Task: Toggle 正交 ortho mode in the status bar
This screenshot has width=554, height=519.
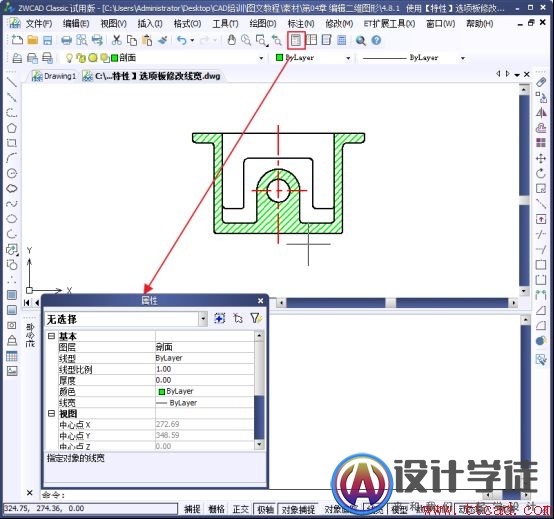Action: [x=241, y=509]
